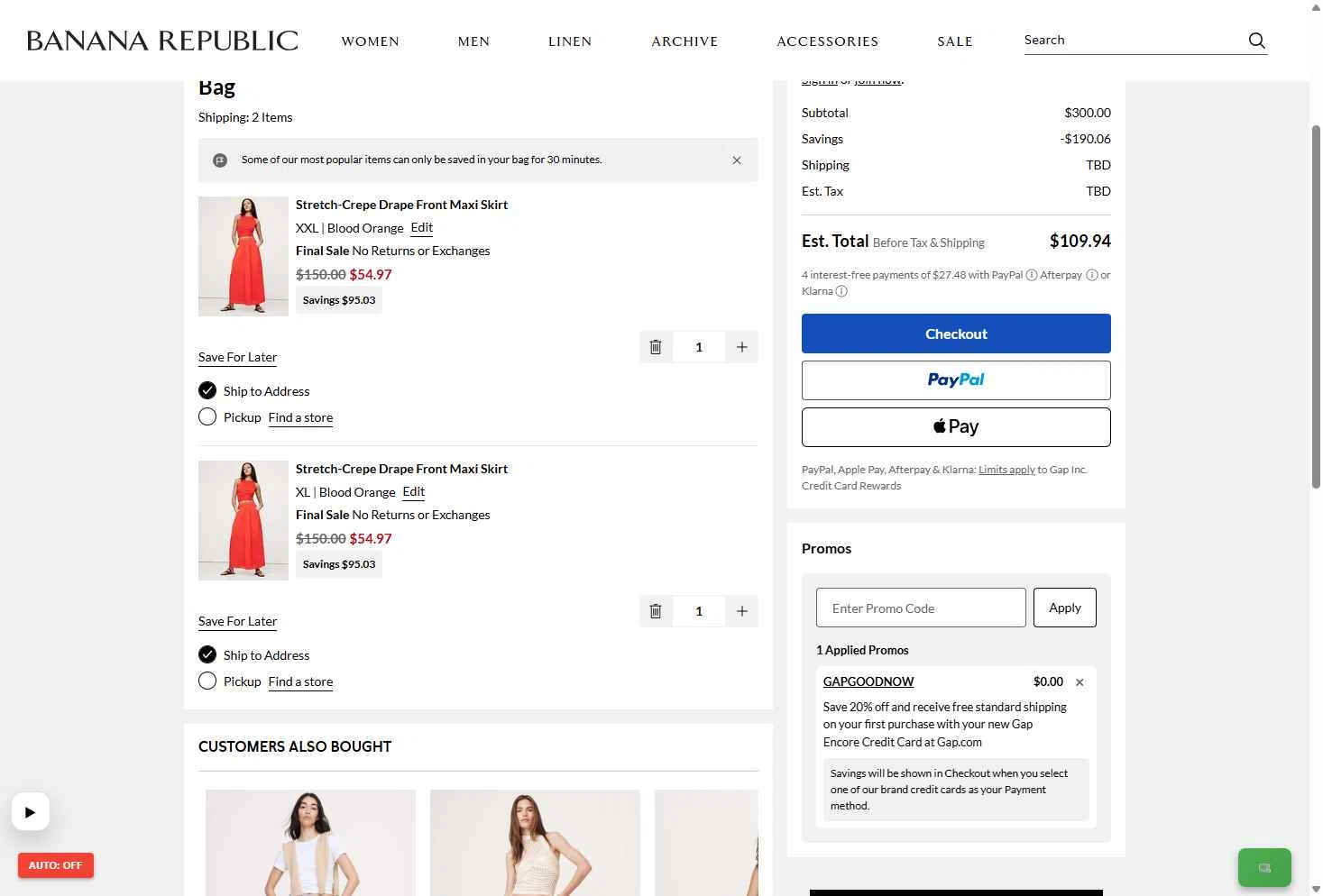Viewport: 1323px width, 896px height.
Task: Remove the GAPGOODNOW promo code
Action: tap(1080, 682)
